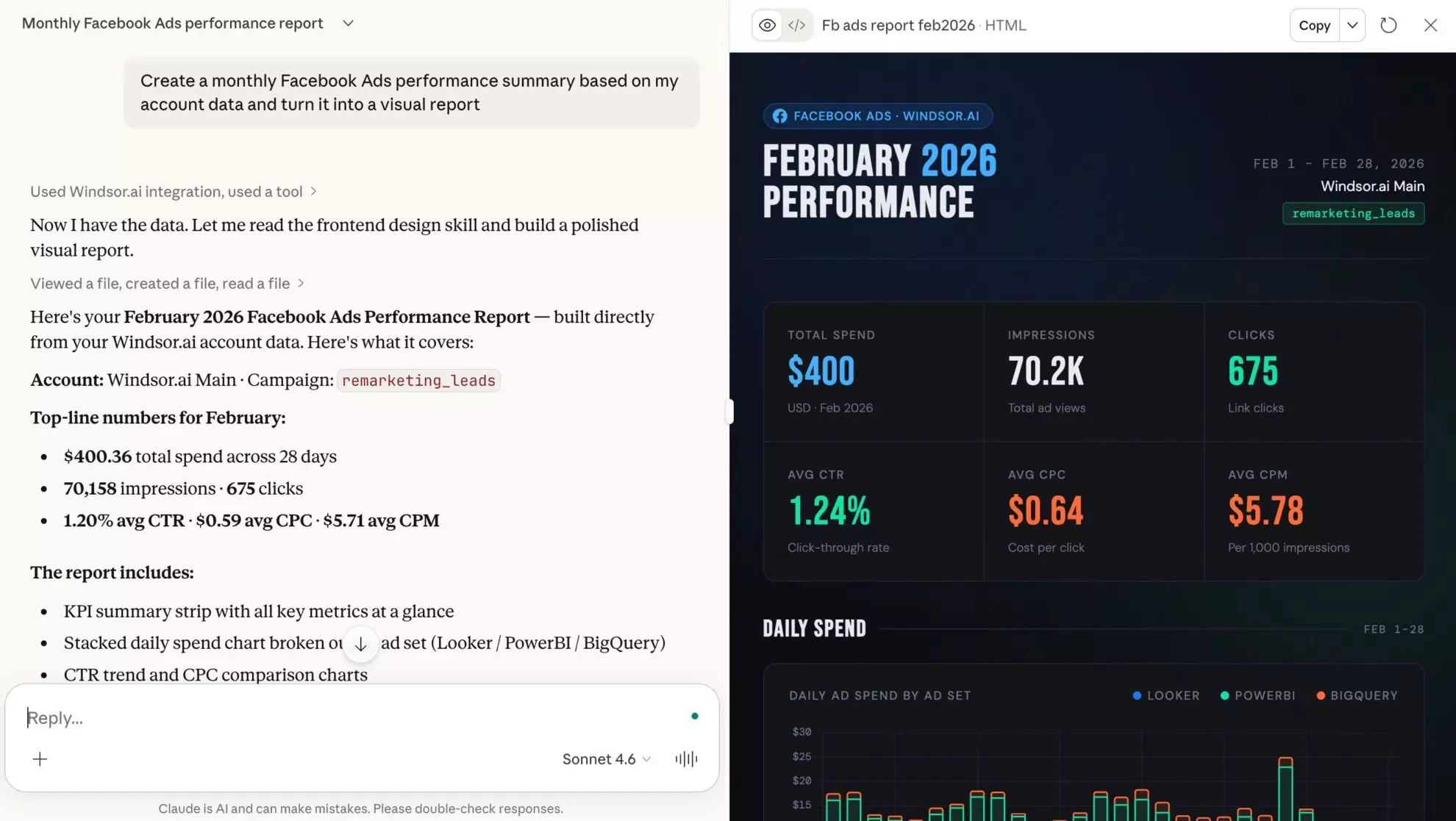Open the conversation title dropdown
Screen dimensions: 1456x821
tap(347, 23)
